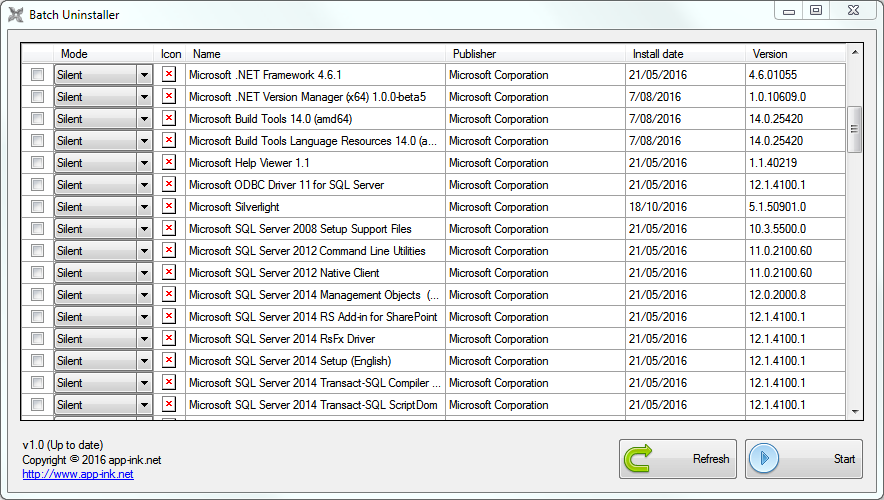Click the icon for Microsoft ODBC Driver 11
This screenshot has width=884, height=500.
169,184
